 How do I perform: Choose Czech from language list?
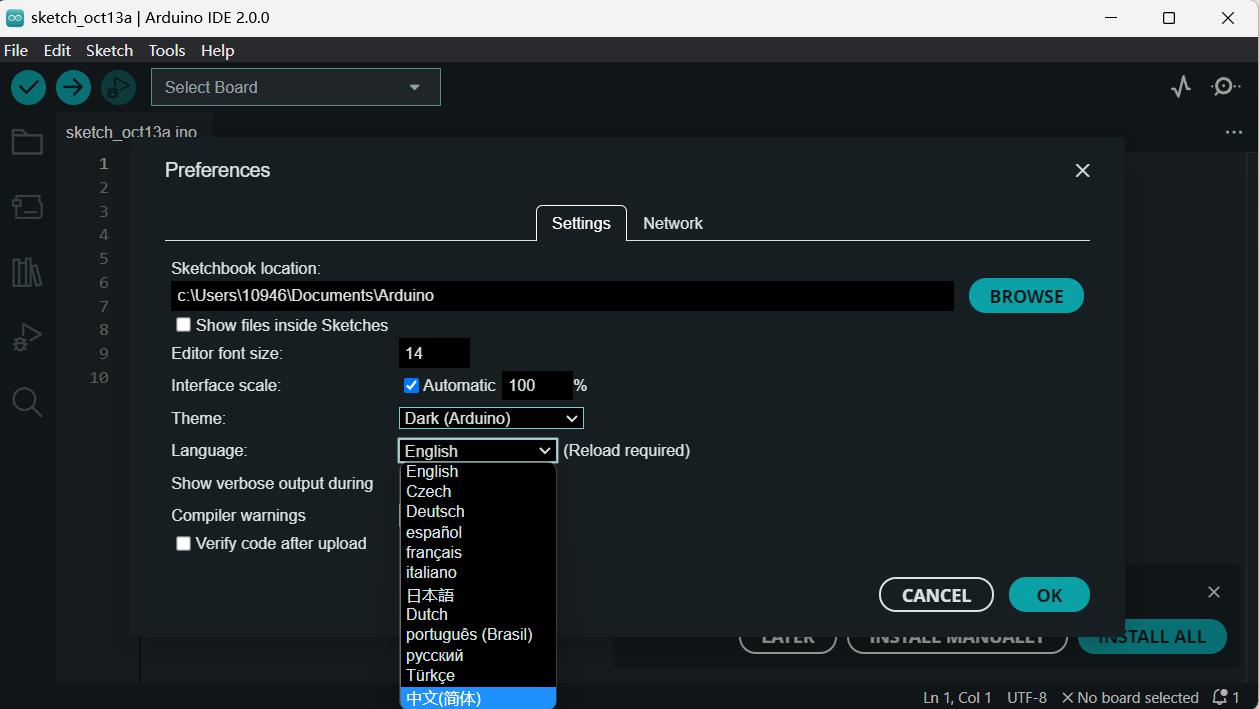[x=478, y=491]
